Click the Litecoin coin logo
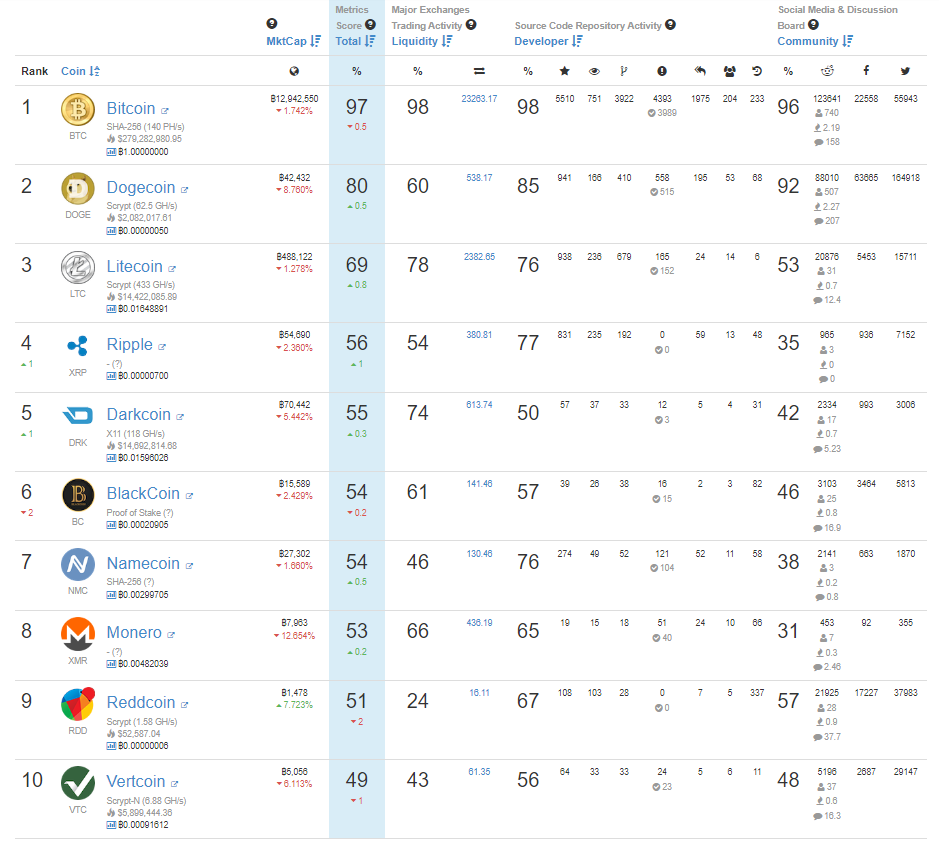The height and width of the screenshot is (844, 939). pyautogui.click(x=78, y=268)
